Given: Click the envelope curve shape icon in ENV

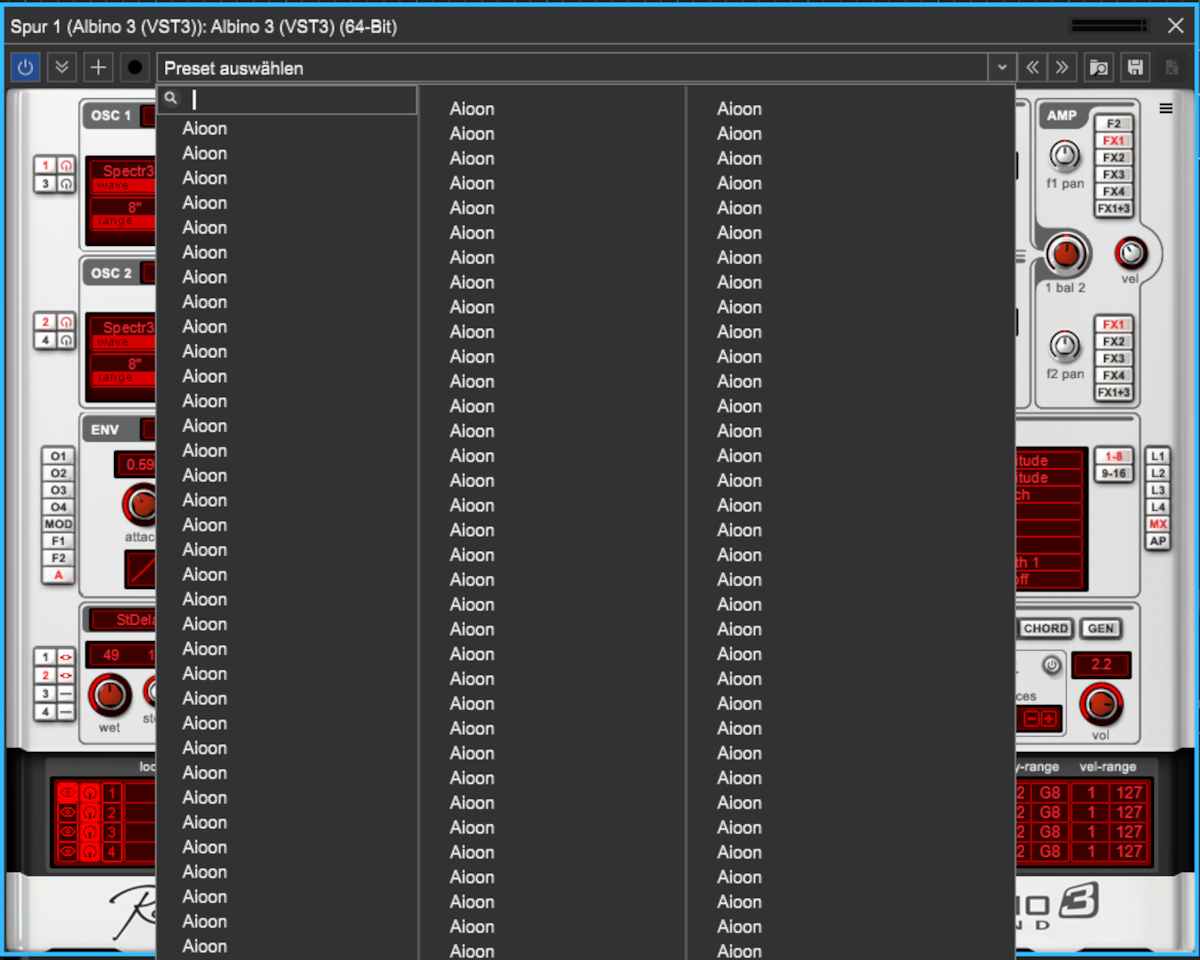Looking at the screenshot, I should pos(140,569).
